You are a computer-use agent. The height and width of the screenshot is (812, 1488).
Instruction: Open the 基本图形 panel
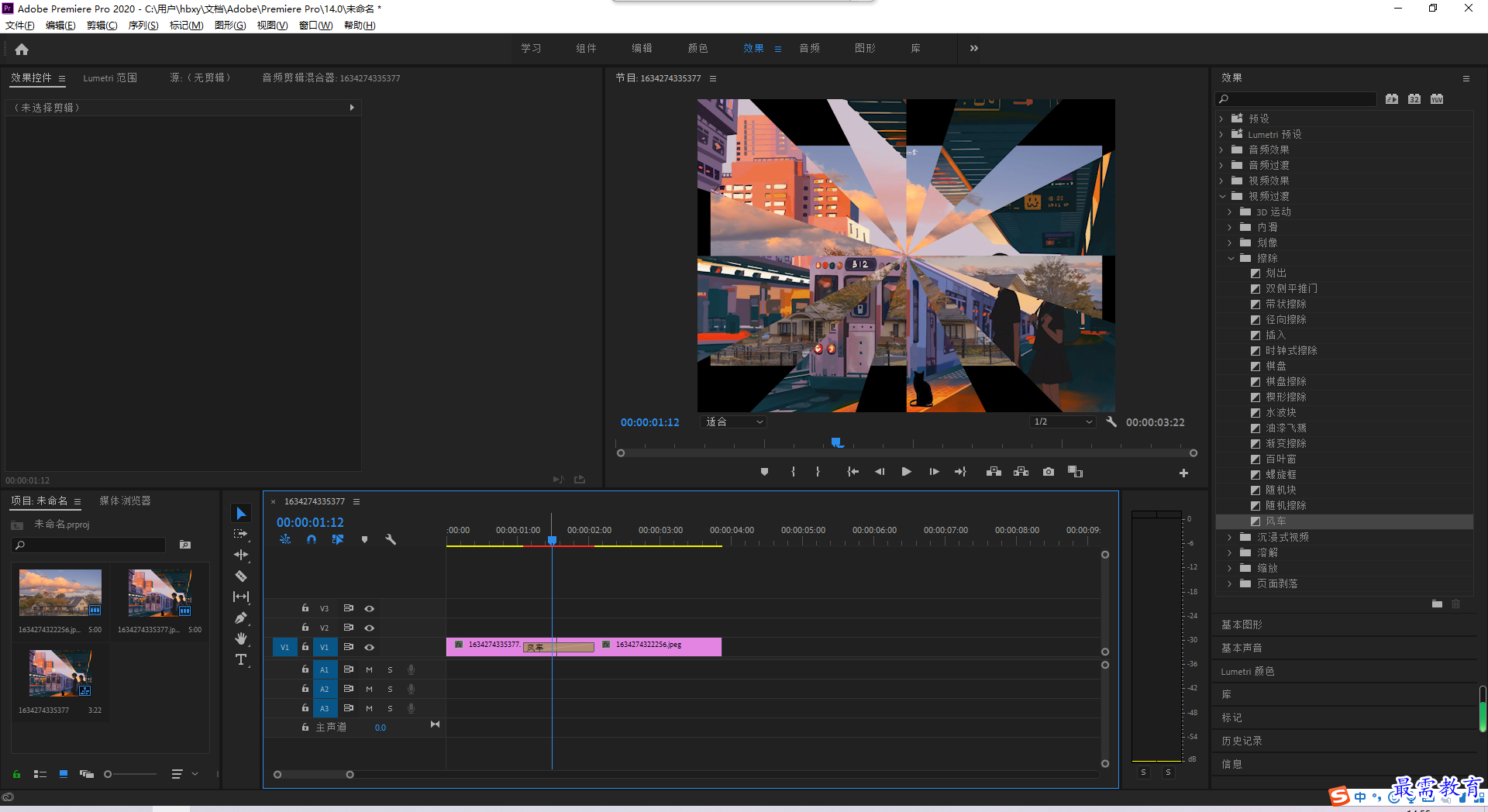click(1242, 624)
